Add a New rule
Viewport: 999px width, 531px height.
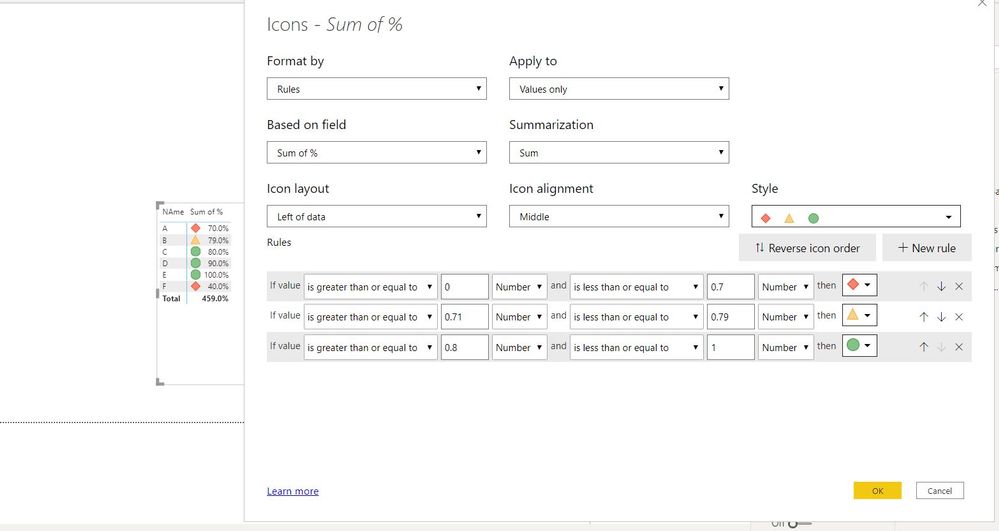tap(927, 248)
